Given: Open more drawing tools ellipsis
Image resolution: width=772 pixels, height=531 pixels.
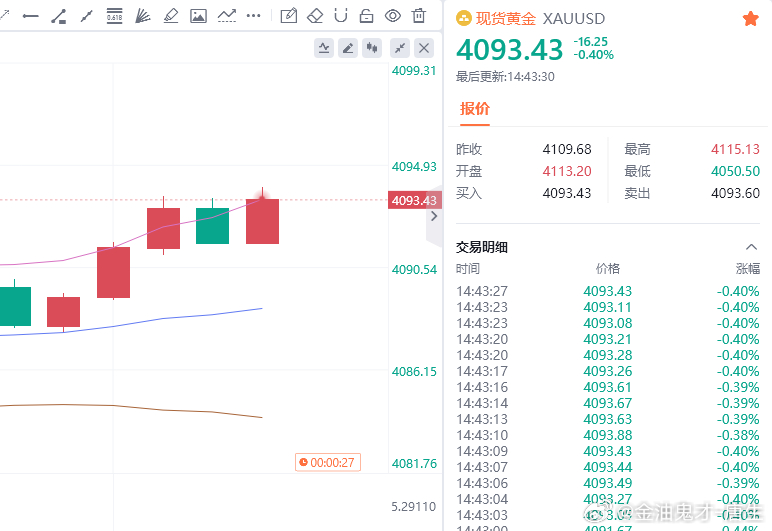Looking at the screenshot, I should (254, 16).
